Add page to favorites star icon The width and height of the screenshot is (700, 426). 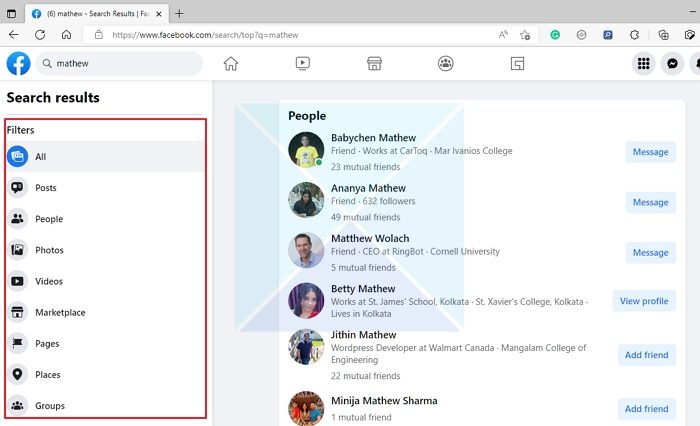tap(525, 35)
